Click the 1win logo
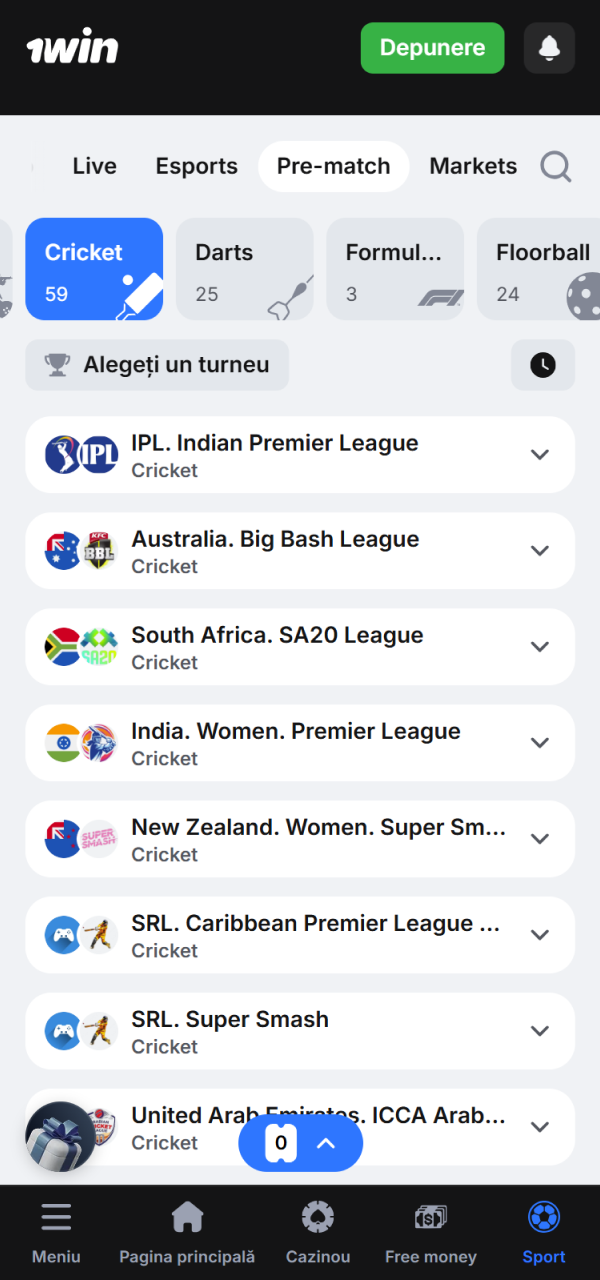 (72, 47)
